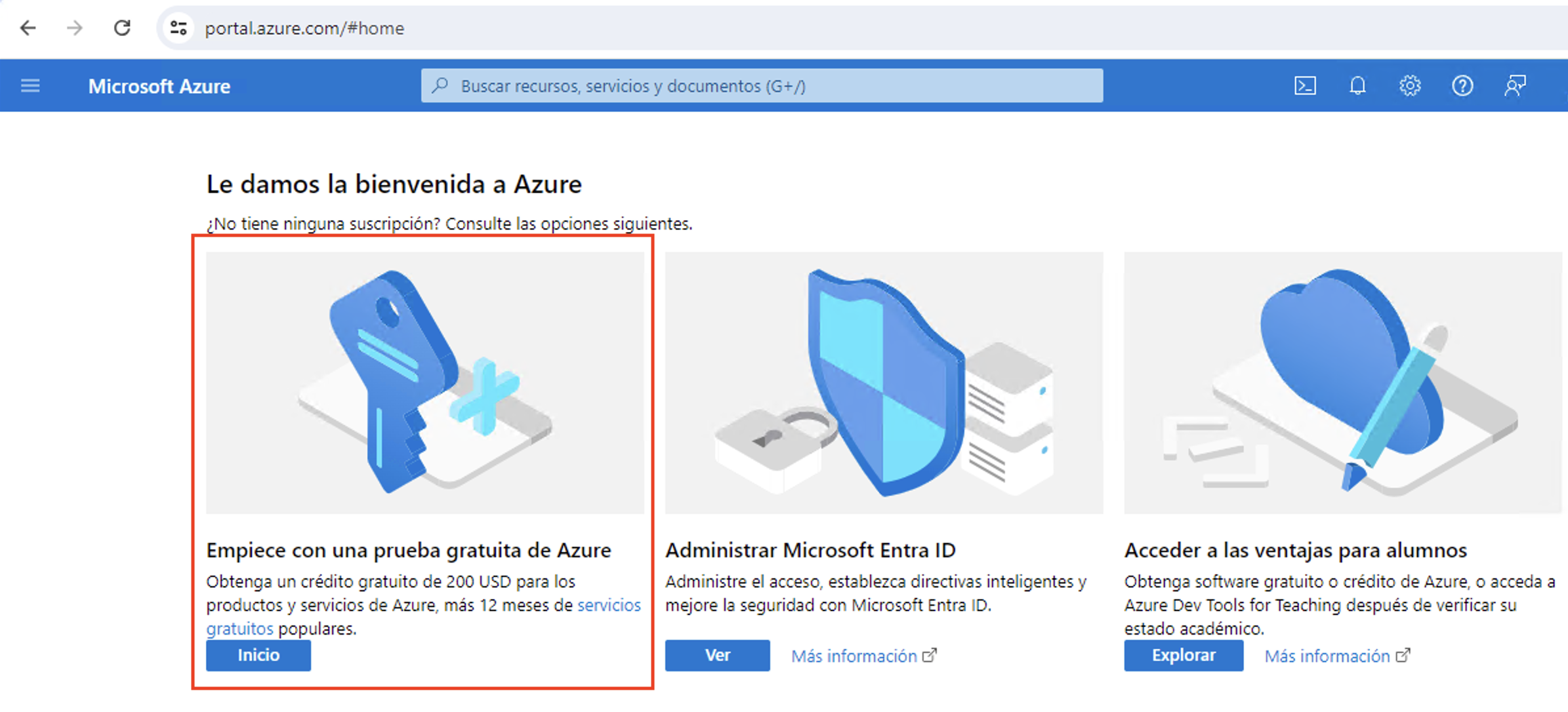Click the Microsoft Azure home title
This screenshot has width=1568, height=712.
click(159, 87)
